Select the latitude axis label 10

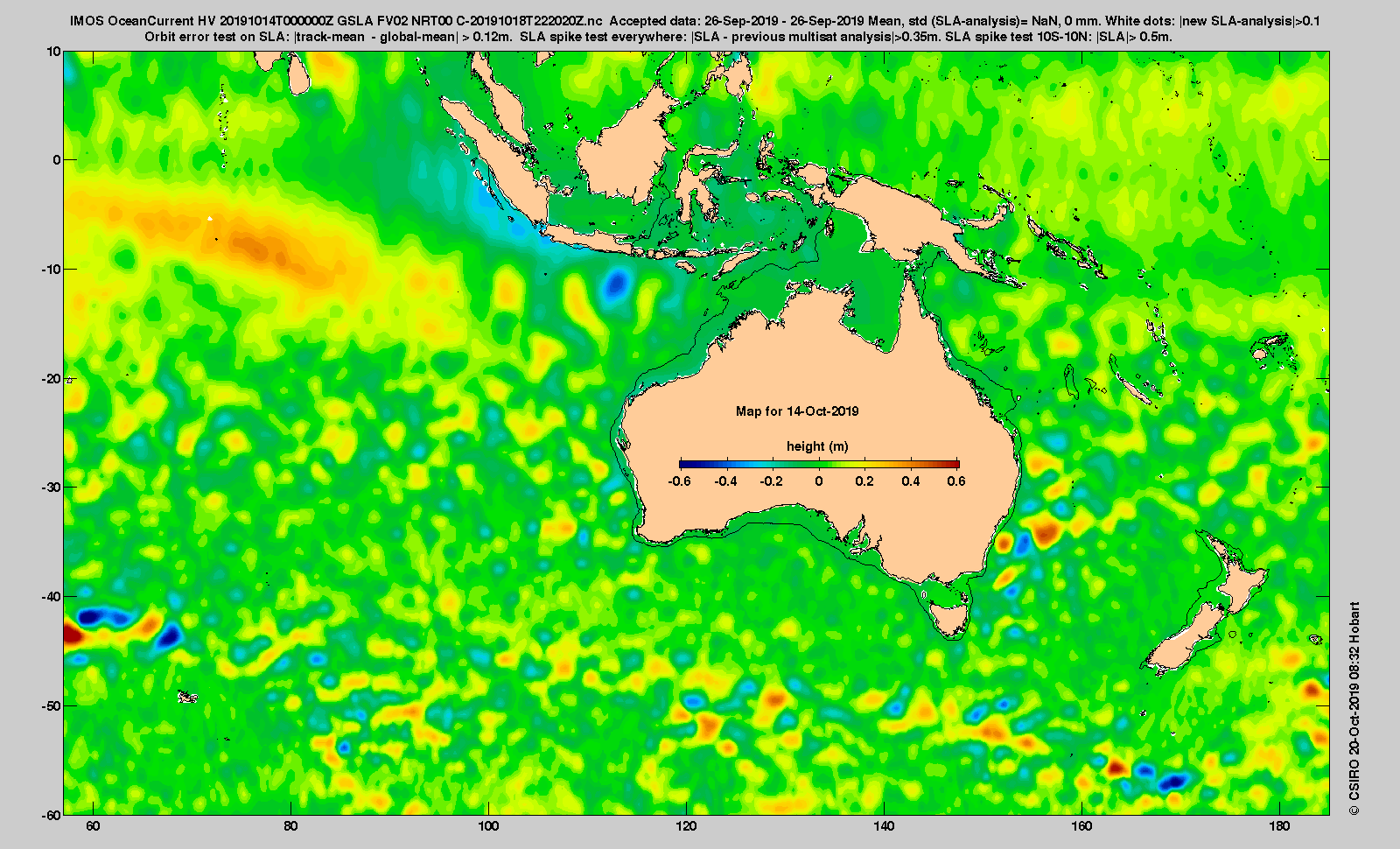(x=53, y=52)
